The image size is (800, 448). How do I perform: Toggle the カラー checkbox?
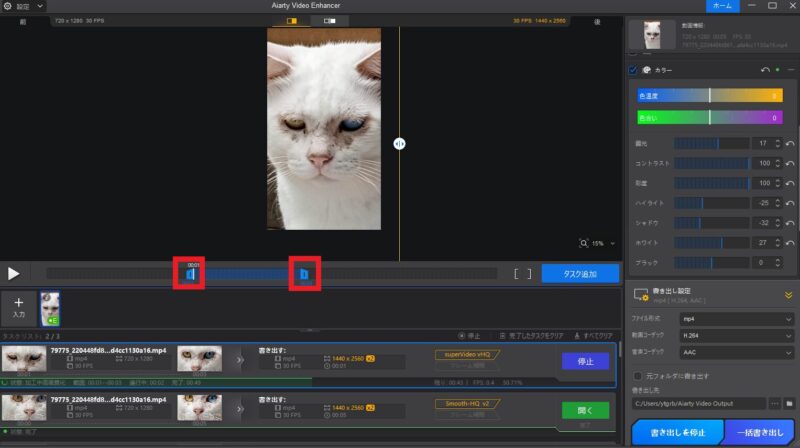coord(633,70)
